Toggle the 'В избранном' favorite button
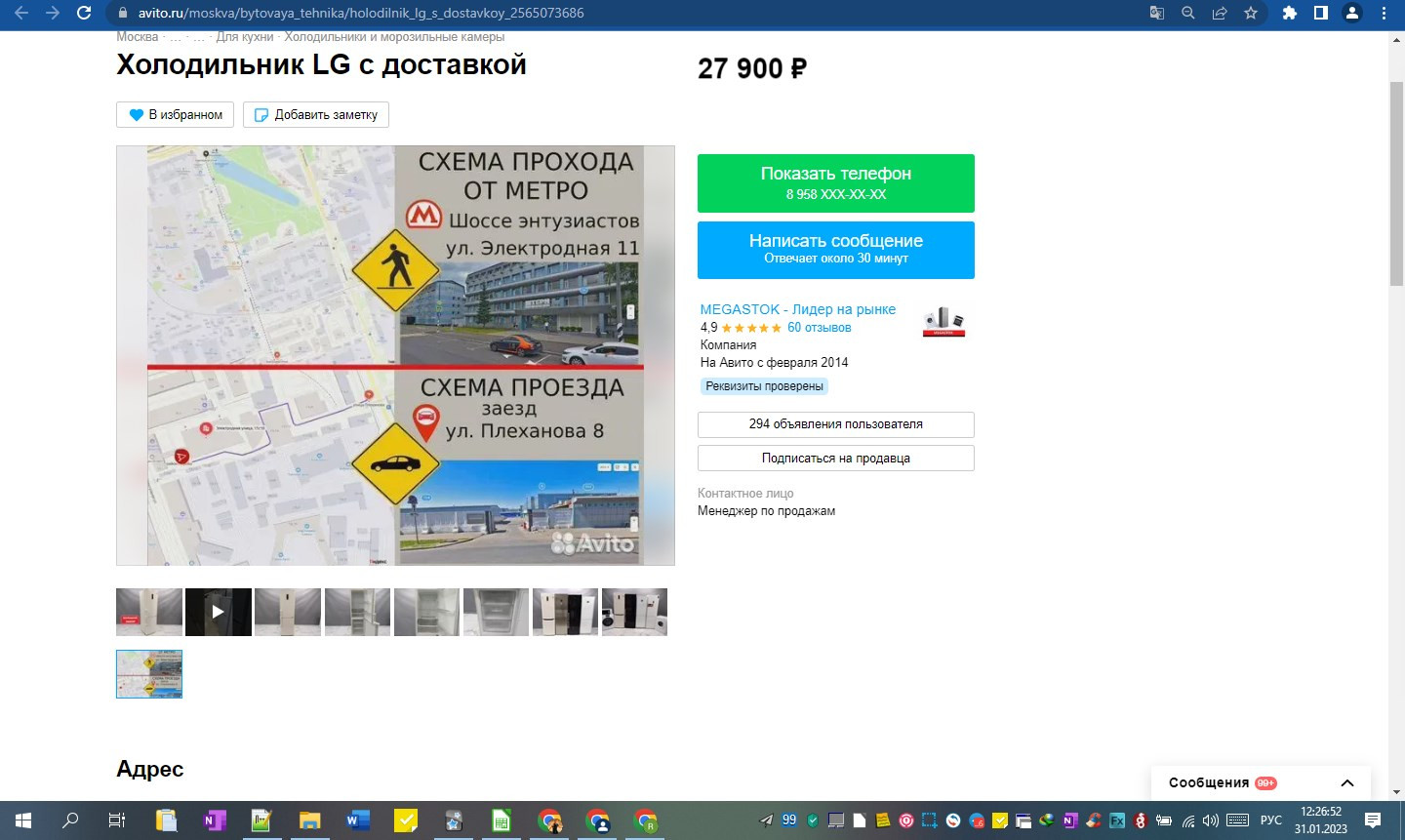 (176, 114)
